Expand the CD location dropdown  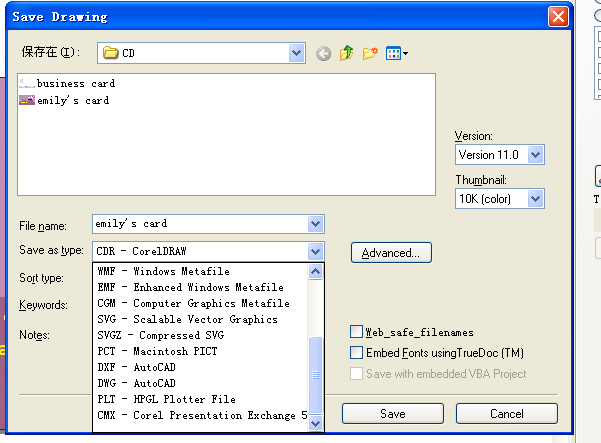[x=296, y=53]
